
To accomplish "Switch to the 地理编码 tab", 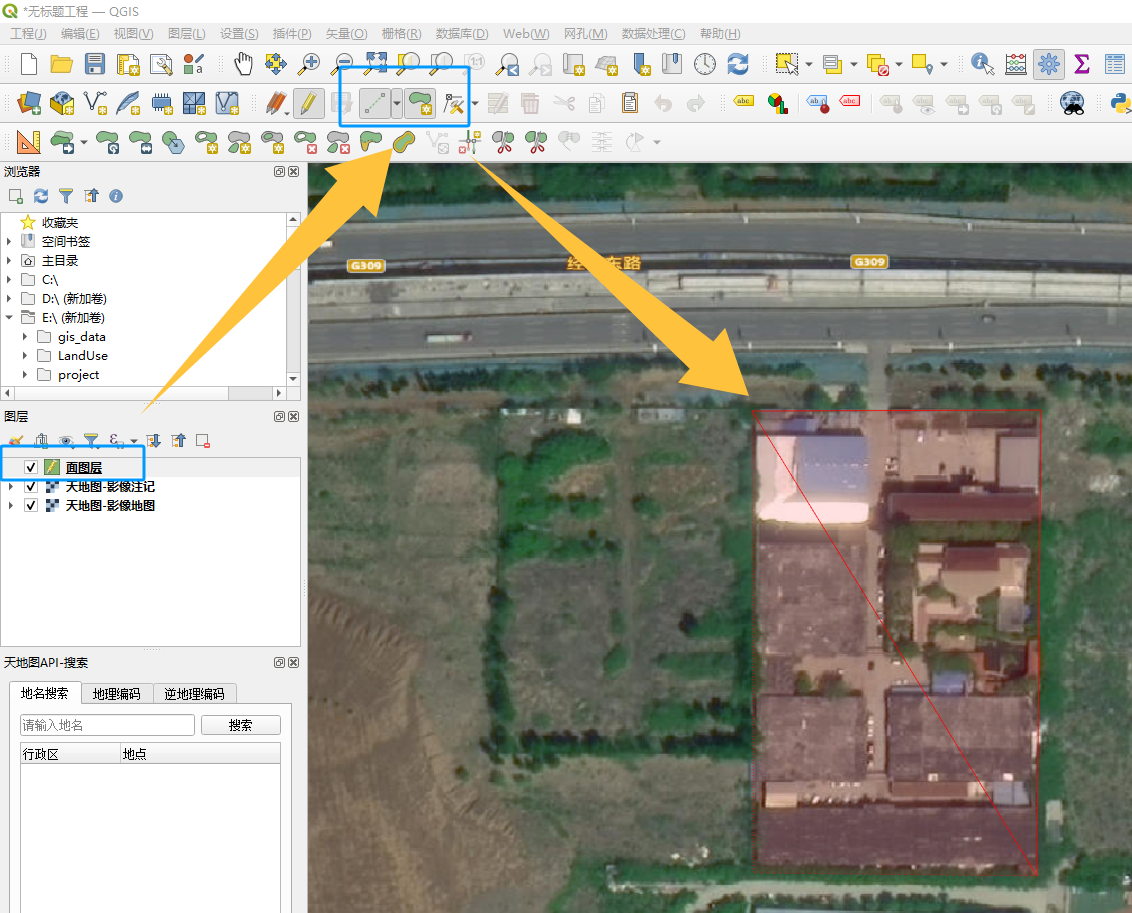I will pos(116,694).
